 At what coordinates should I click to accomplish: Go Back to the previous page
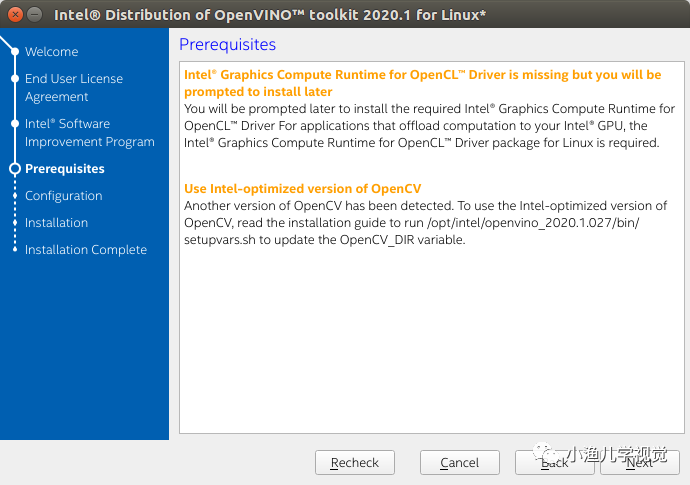[554, 462]
